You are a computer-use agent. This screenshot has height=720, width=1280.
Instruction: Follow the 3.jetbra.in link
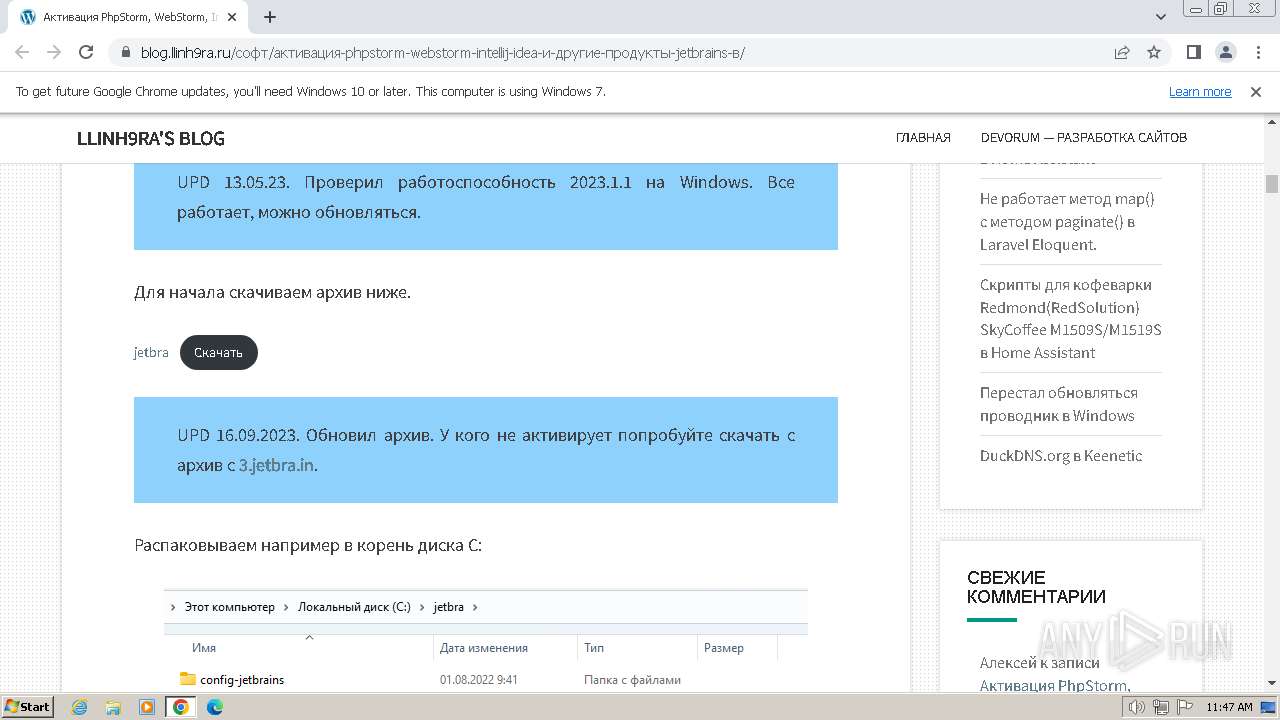coord(277,465)
